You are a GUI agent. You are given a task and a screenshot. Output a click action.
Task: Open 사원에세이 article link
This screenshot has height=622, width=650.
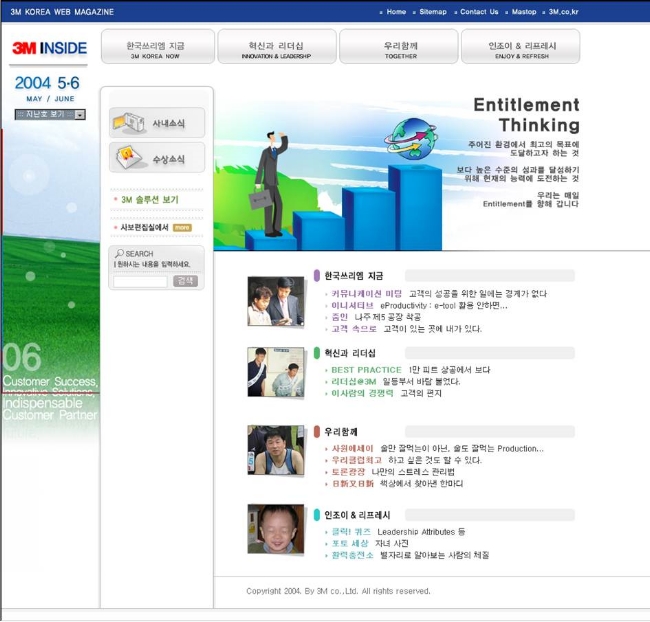(437, 448)
